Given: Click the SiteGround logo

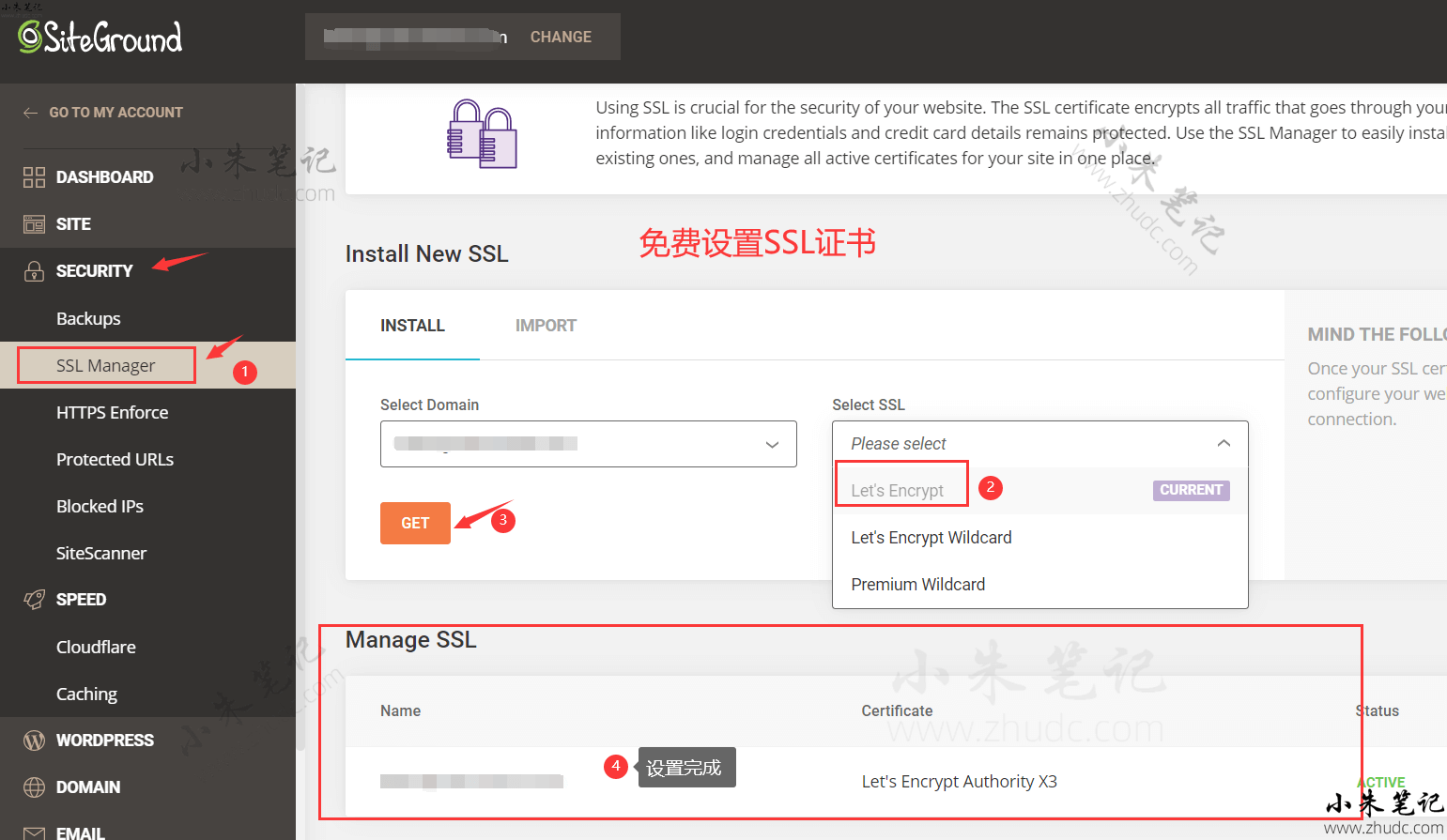Looking at the screenshot, I should point(100,38).
